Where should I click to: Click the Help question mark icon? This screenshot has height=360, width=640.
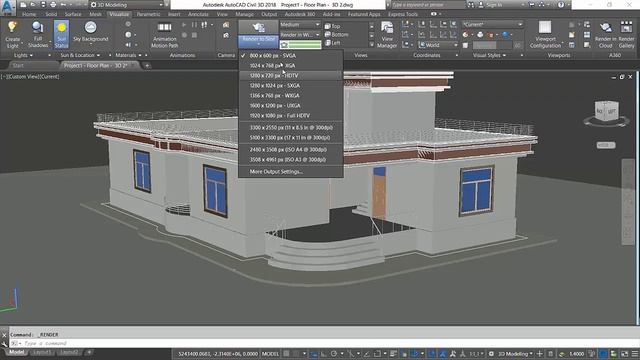(x=561, y=5)
